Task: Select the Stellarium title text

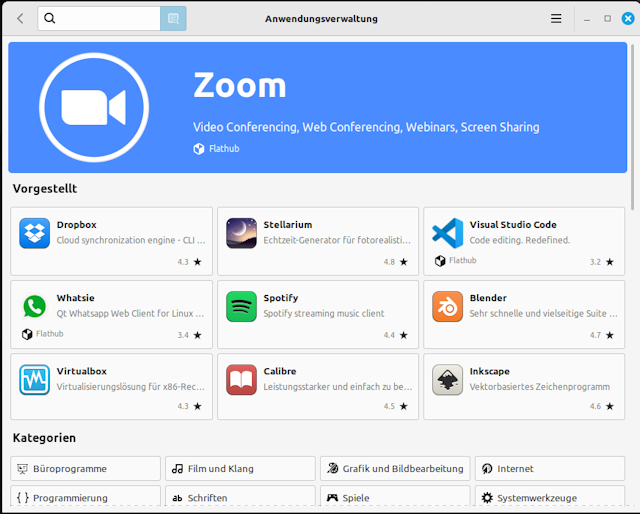Action: pos(288,225)
